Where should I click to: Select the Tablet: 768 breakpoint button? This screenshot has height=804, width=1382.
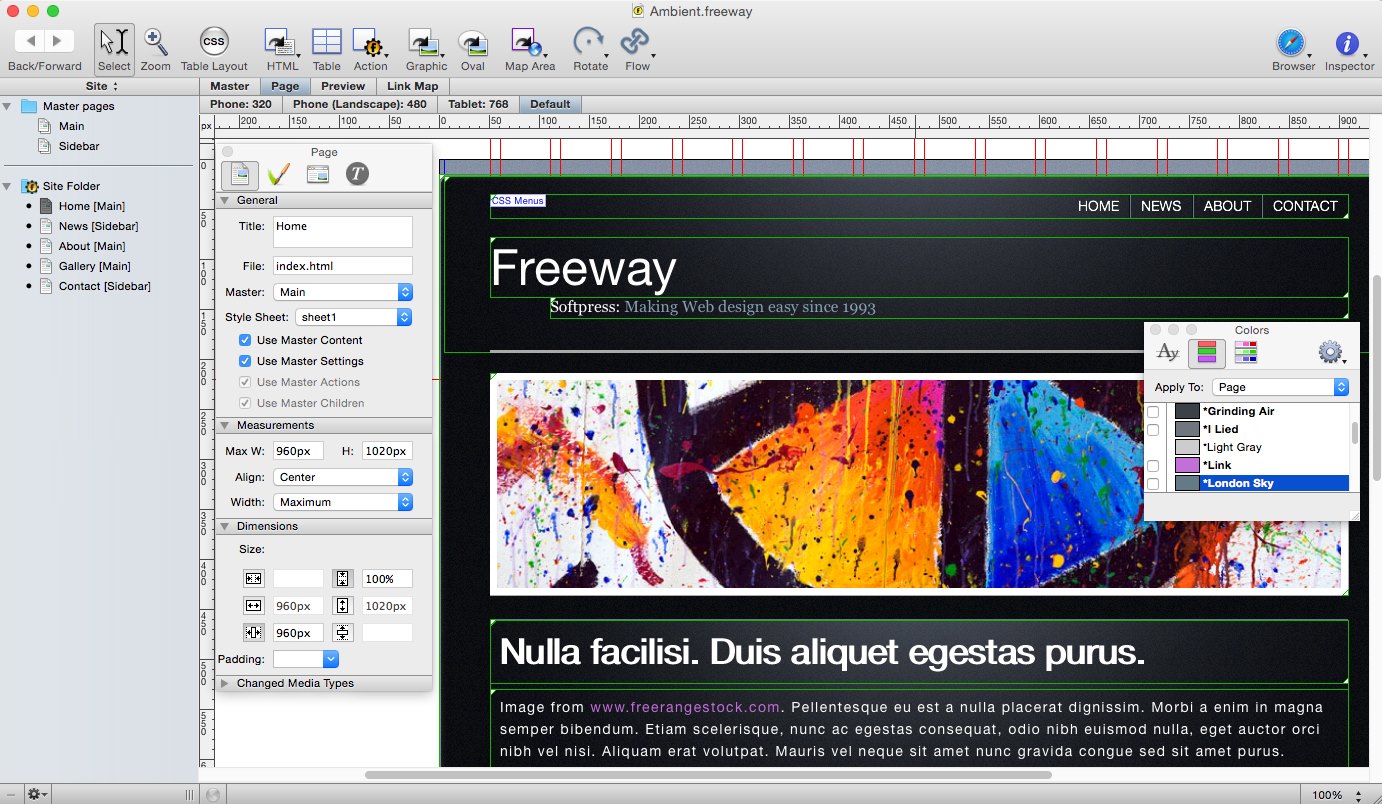[x=478, y=104]
